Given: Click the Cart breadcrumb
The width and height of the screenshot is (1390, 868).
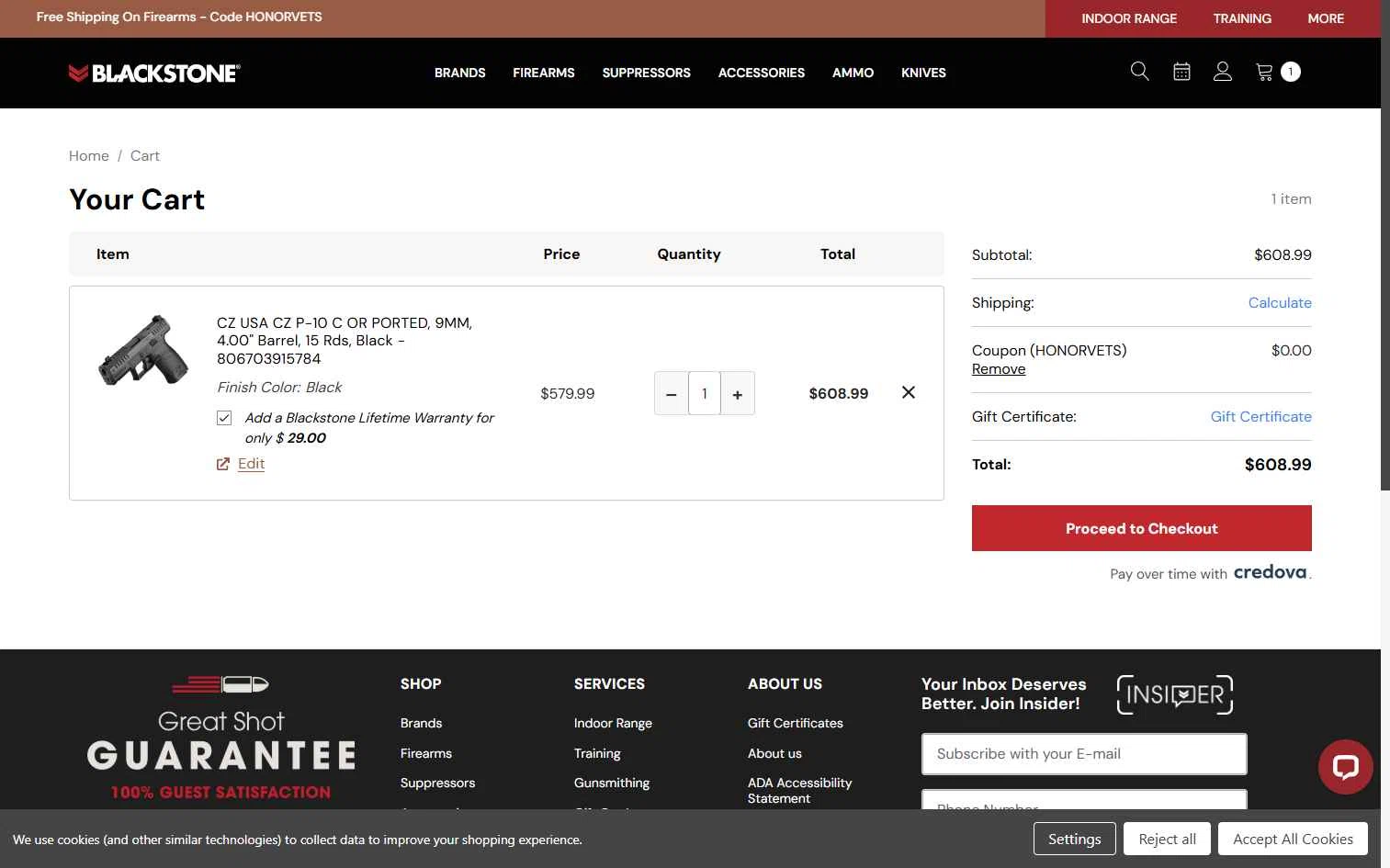Looking at the screenshot, I should (145, 155).
